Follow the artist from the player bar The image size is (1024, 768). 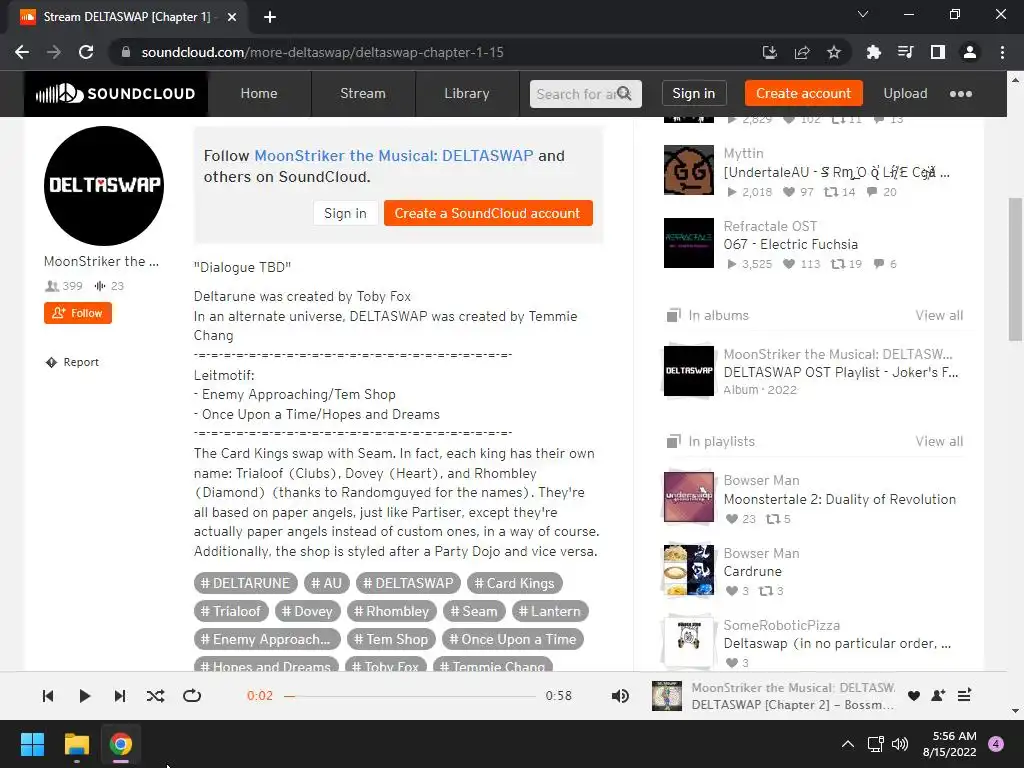pyautogui.click(x=938, y=696)
